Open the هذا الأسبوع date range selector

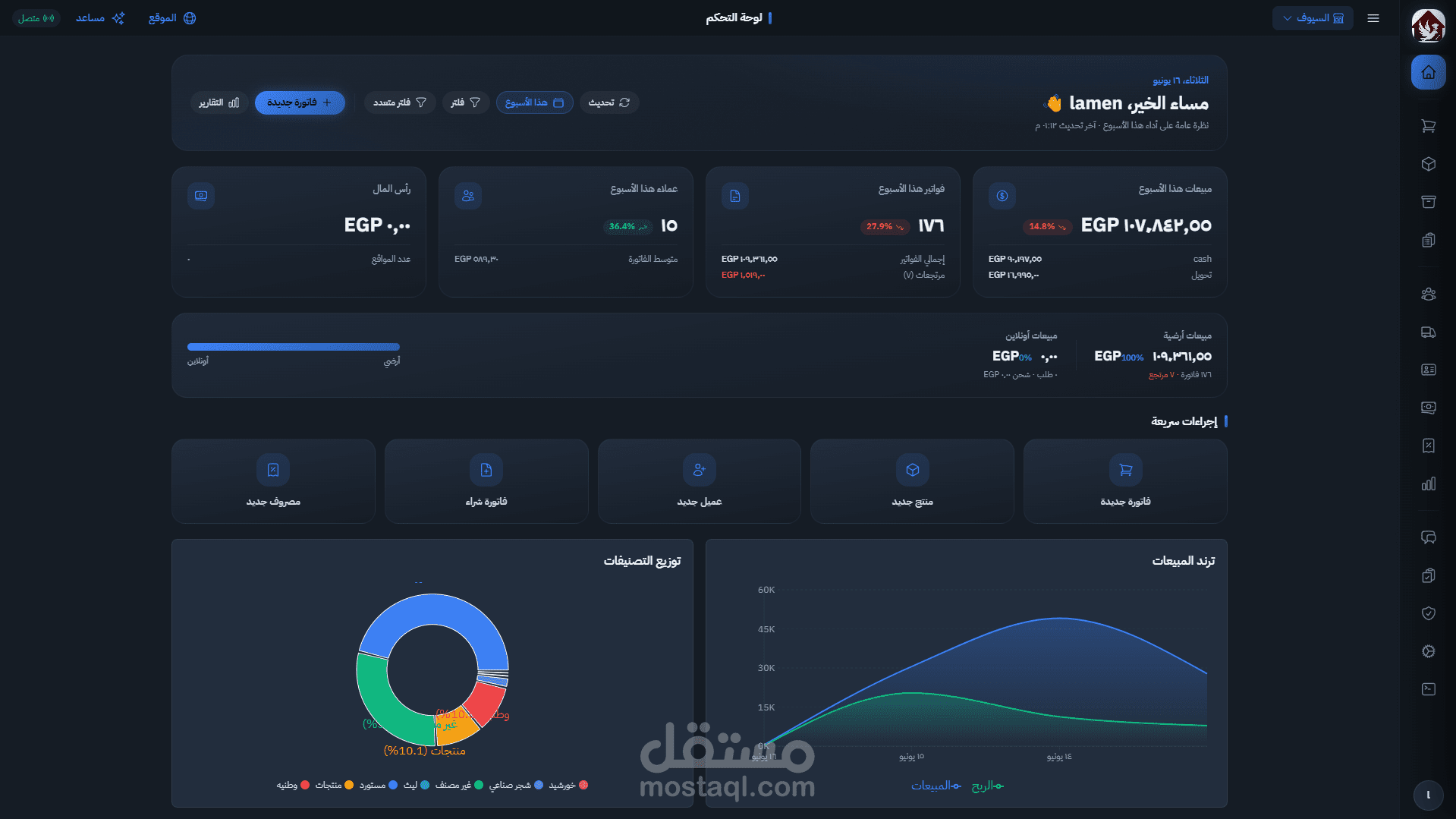534,102
